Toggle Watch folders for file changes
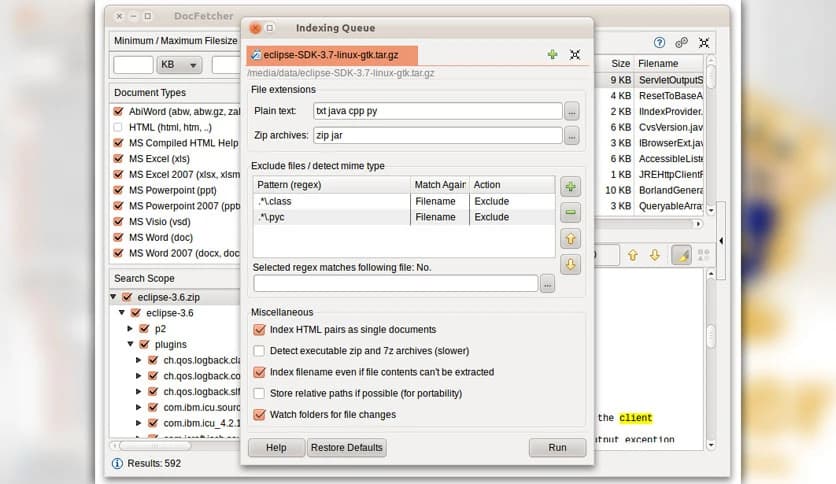 [259, 415]
